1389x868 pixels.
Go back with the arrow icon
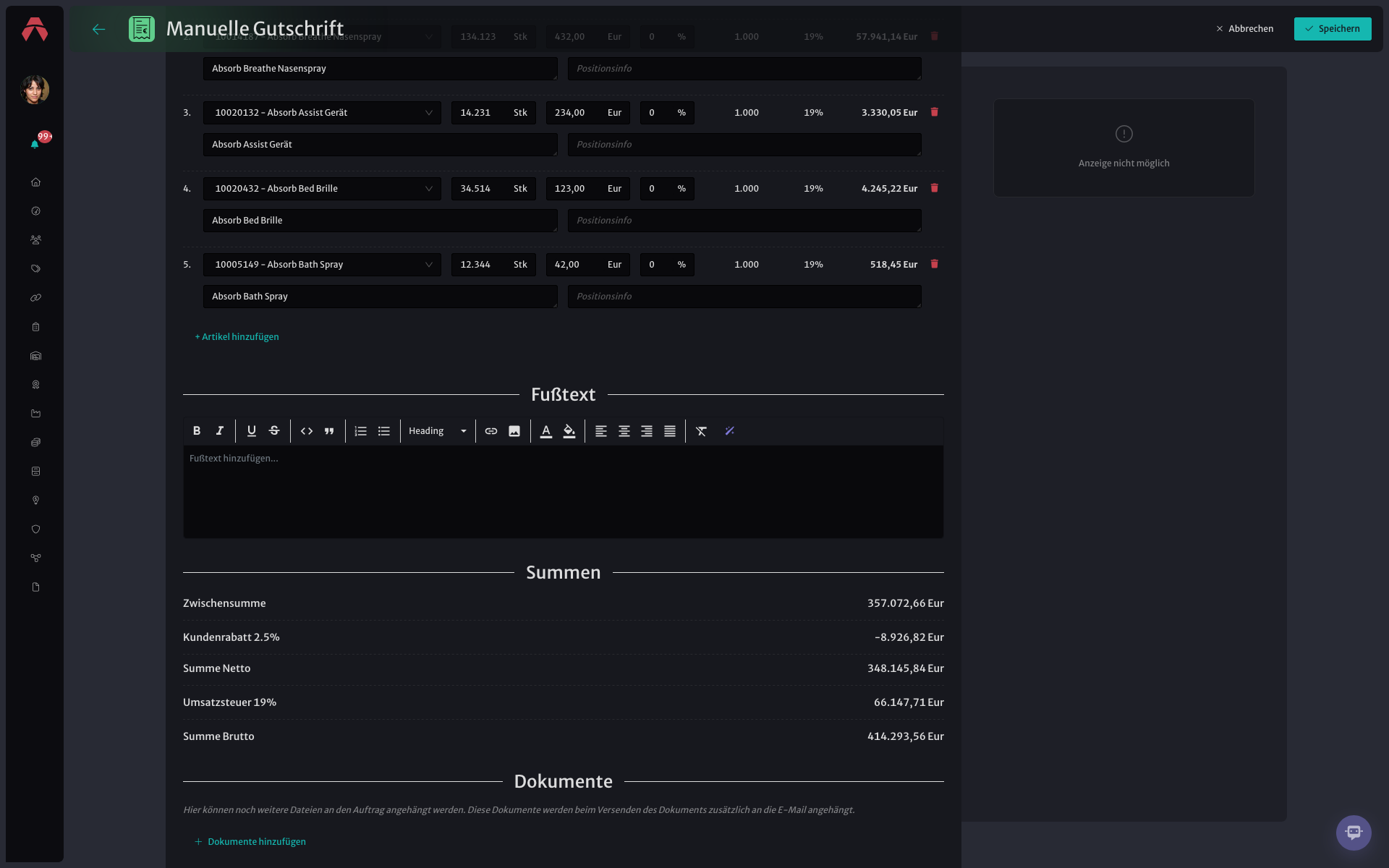tap(99, 29)
